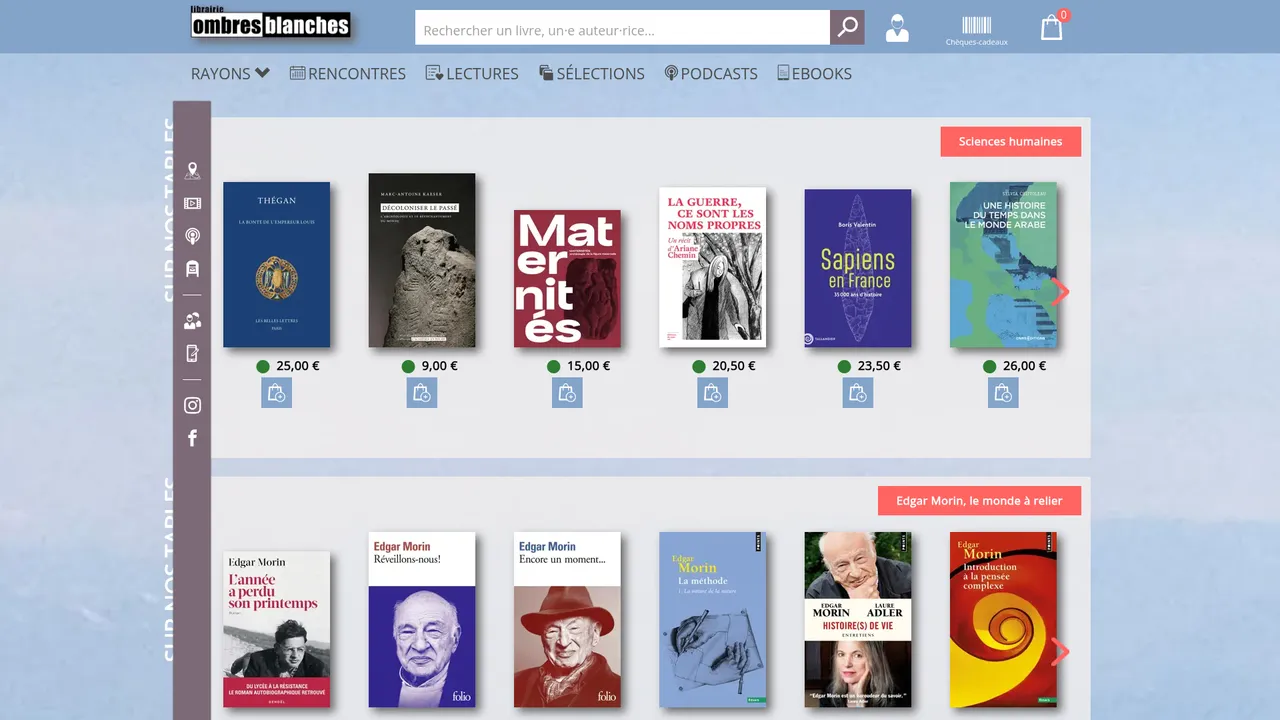Add the 20,50 € La guerre book to cart
Screen dimensions: 1280x720
tap(713, 393)
